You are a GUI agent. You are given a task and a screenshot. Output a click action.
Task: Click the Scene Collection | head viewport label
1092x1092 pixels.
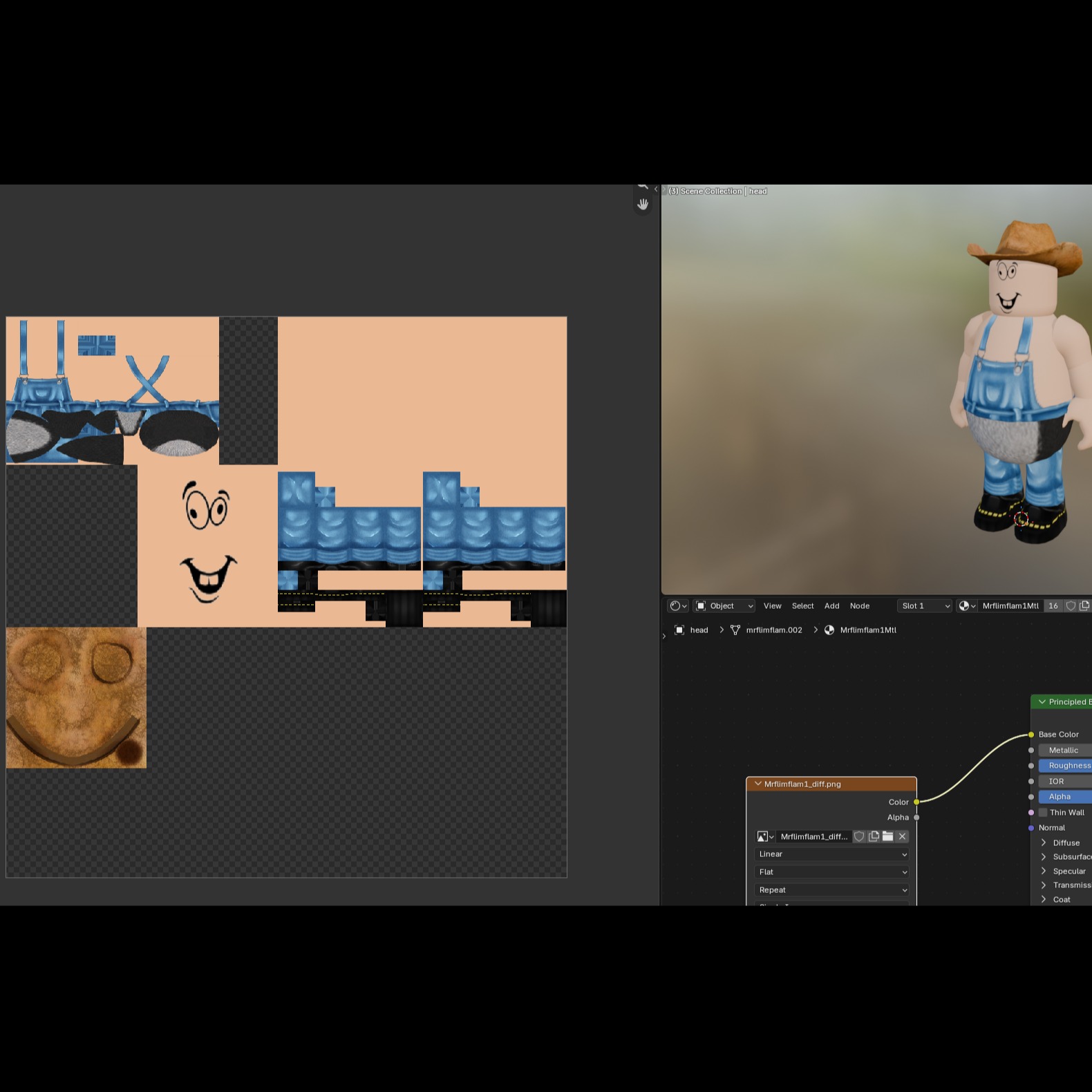click(x=717, y=191)
